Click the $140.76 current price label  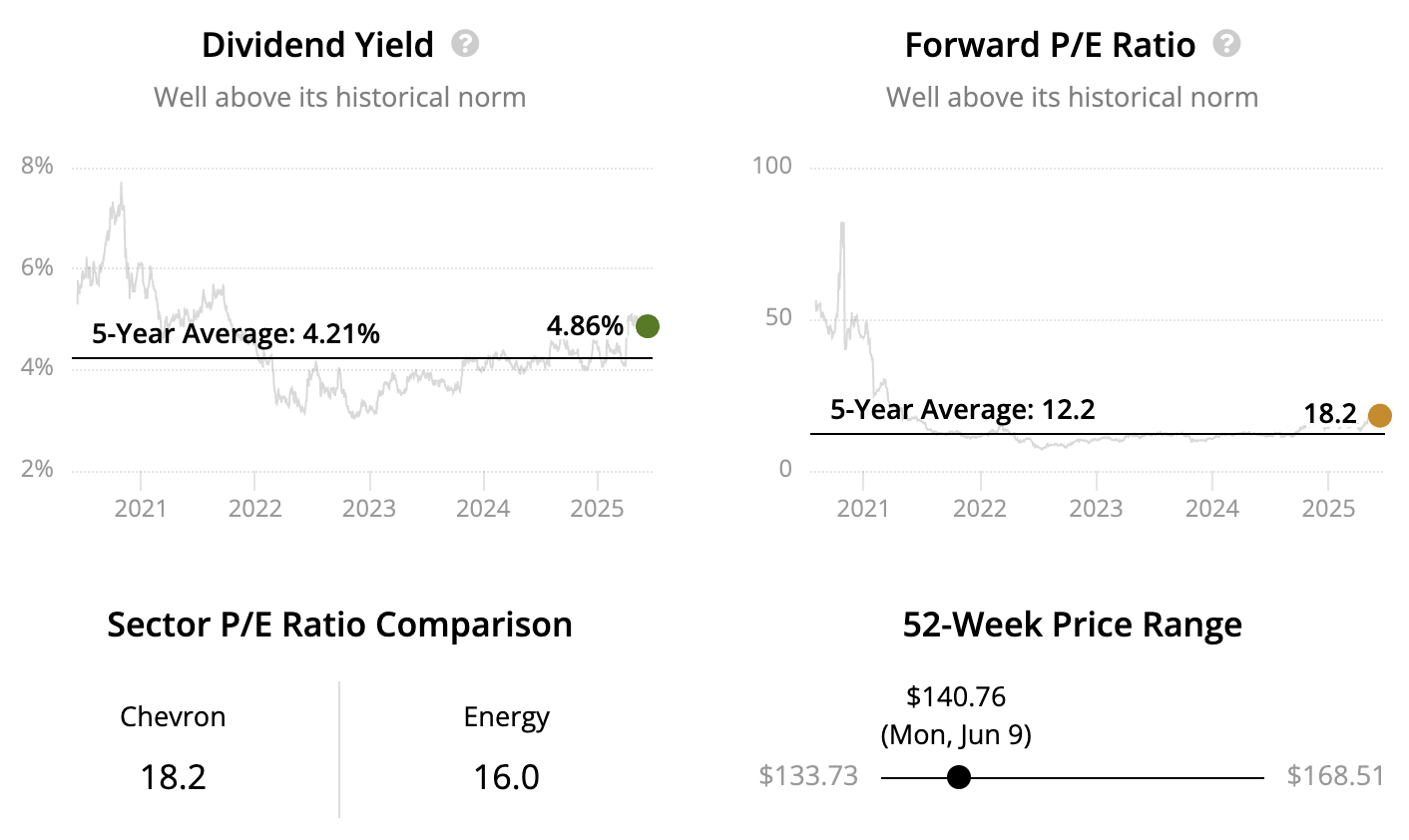(956, 696)
